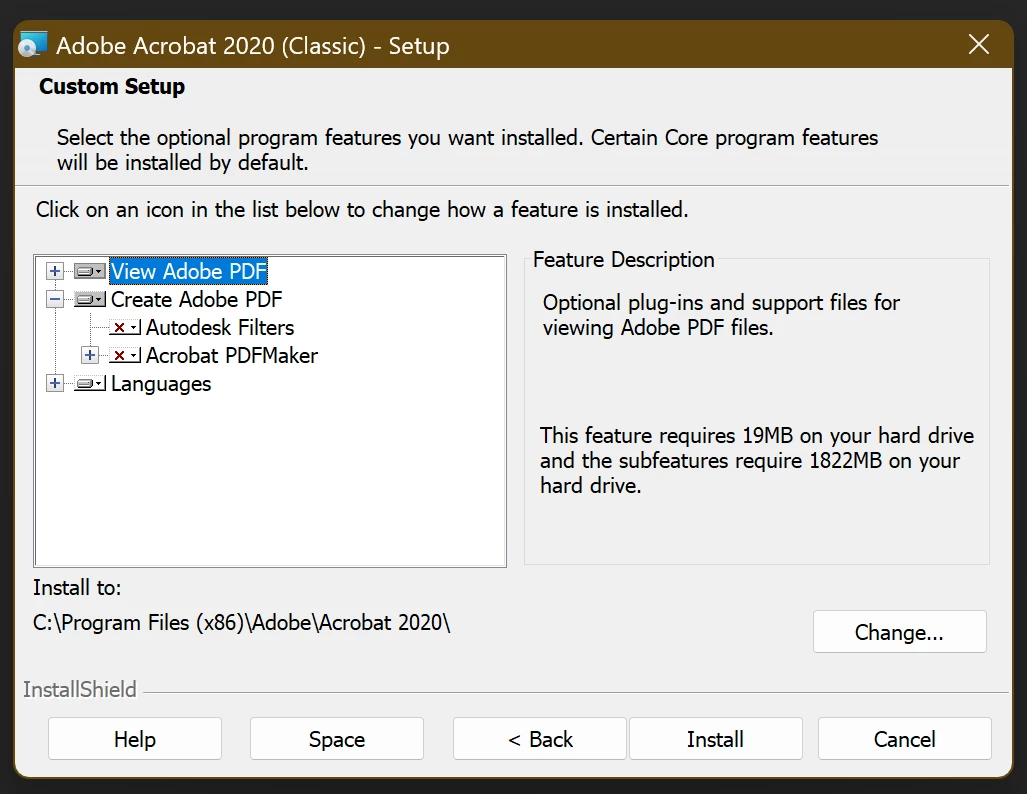Click the install path C:\Program Files (x86)\Adobe\Acrobat 2020\
Screen dimensions: 1027x794
242,622
